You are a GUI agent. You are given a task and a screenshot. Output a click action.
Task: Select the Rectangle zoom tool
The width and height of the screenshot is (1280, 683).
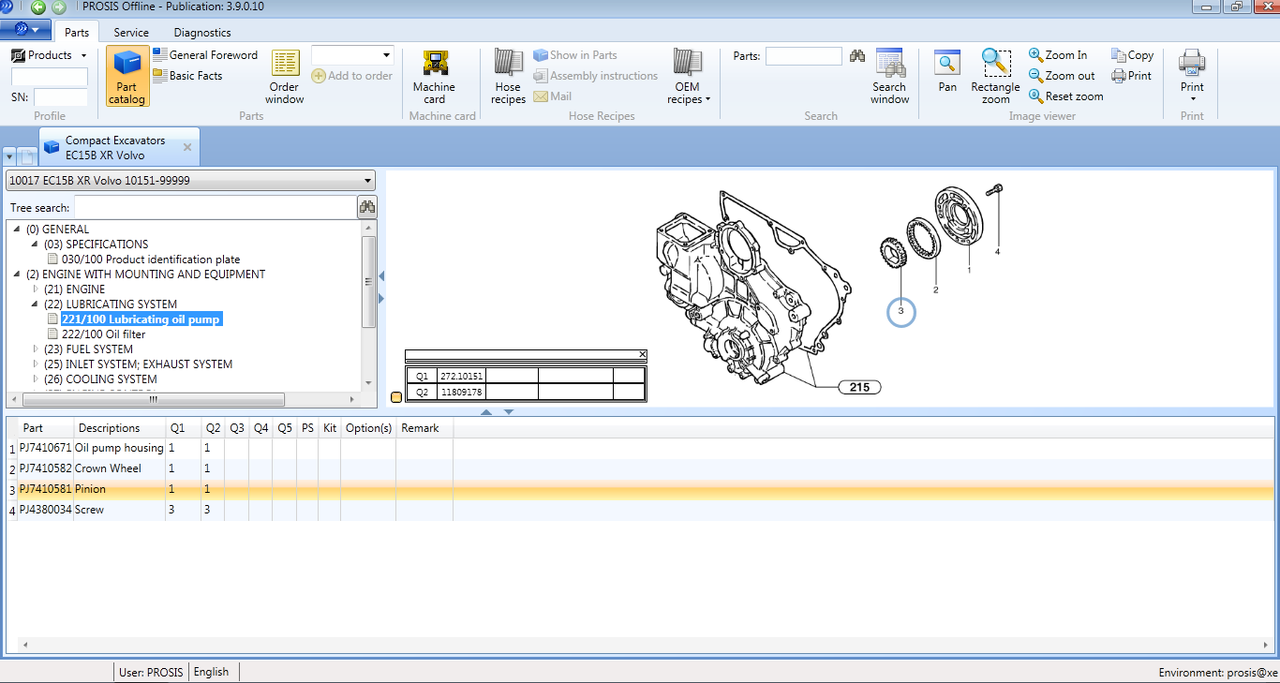tap(995, 77)
